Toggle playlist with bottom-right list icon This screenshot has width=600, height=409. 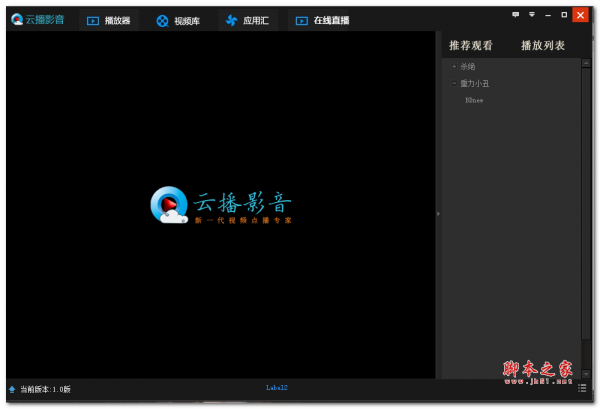pos(581,387)
